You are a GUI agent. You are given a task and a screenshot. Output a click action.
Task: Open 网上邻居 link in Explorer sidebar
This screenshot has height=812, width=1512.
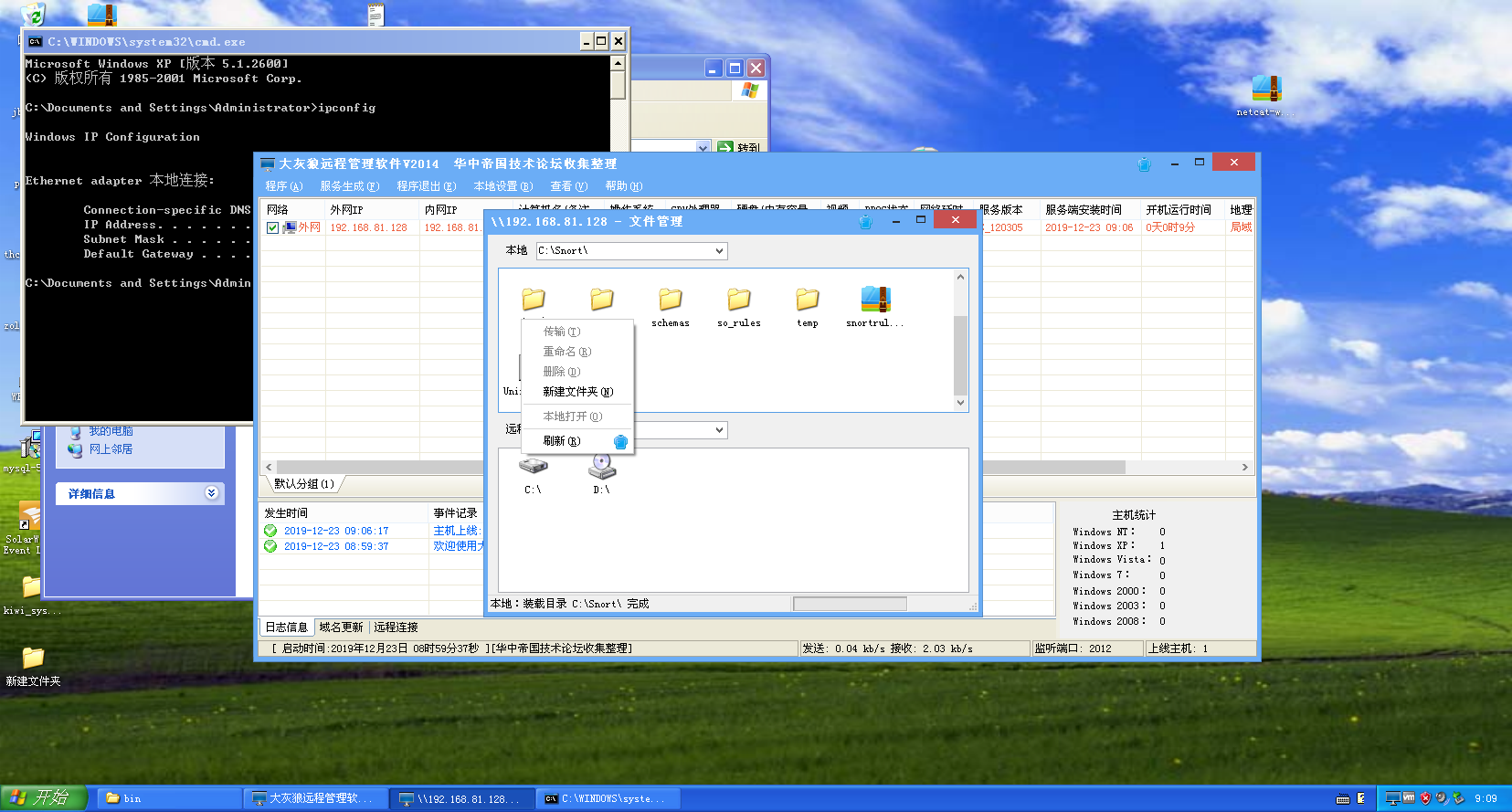(x=111, y=449)
